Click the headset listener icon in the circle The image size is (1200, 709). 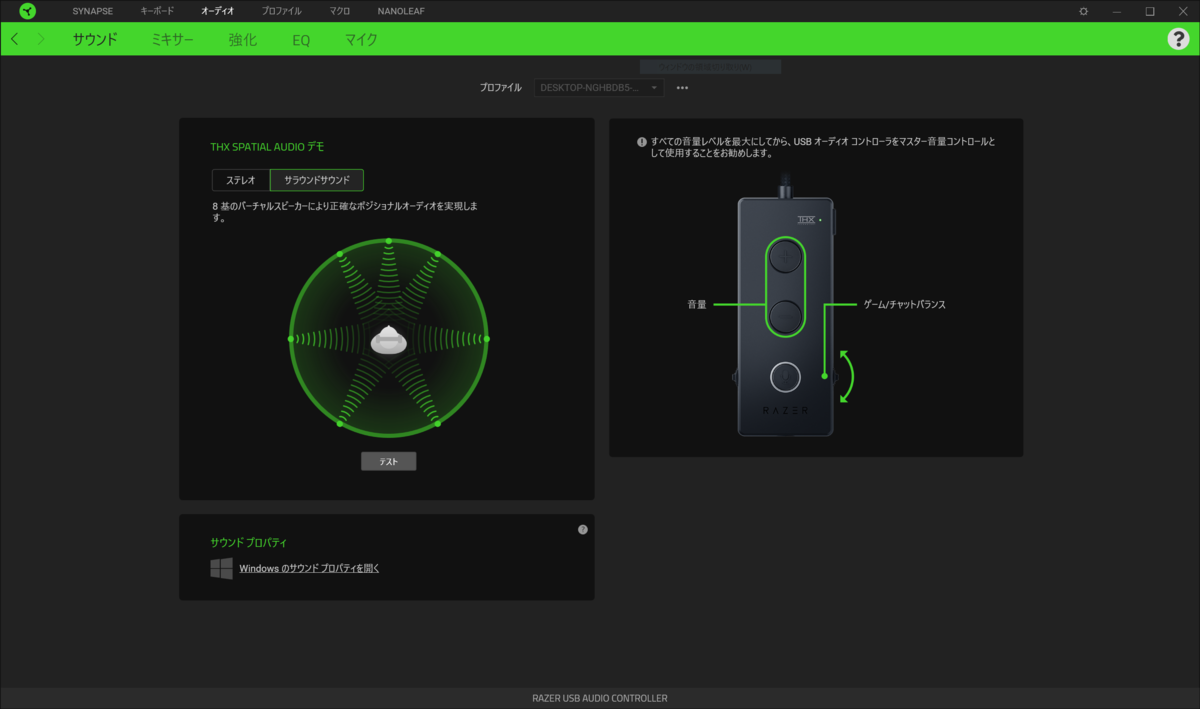click(388, 340)
